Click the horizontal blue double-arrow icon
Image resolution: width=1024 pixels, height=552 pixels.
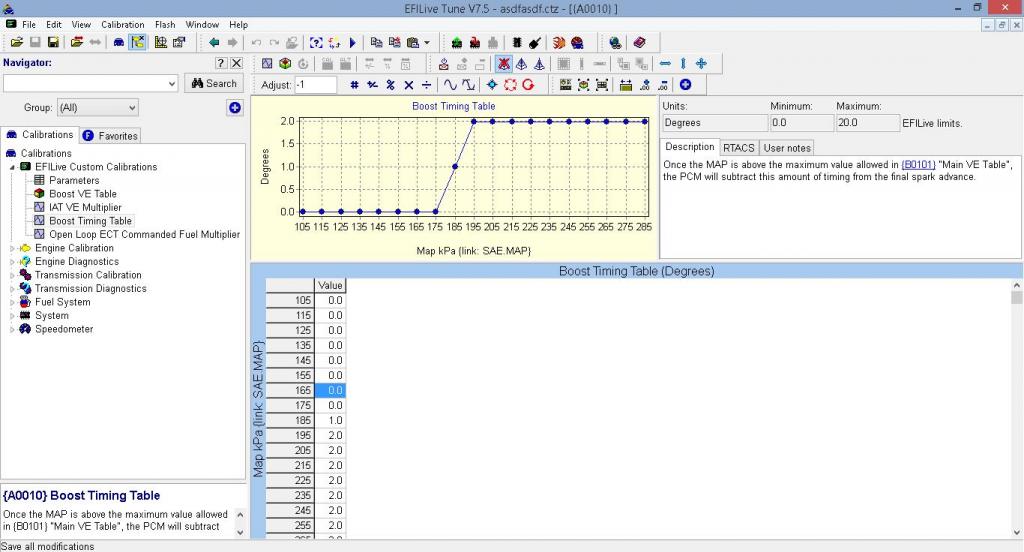pyautogui.click(x=665, y=63)
